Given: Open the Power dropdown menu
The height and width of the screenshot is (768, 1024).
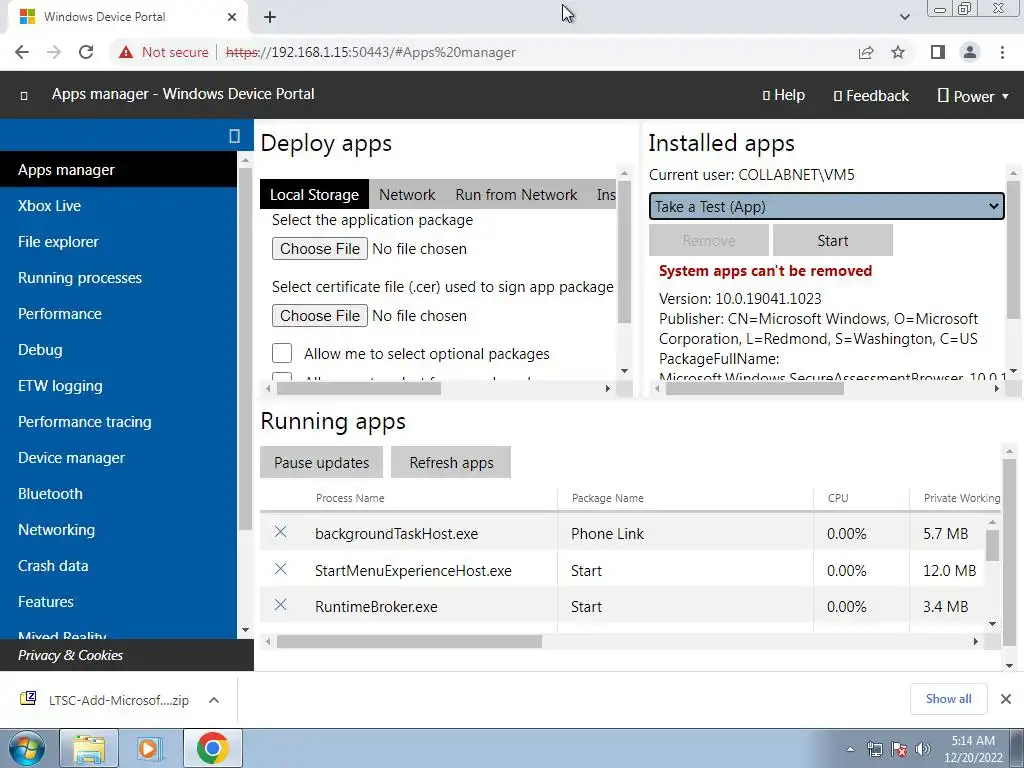Looking at the screenshot, I should click(x=973, y=96).
